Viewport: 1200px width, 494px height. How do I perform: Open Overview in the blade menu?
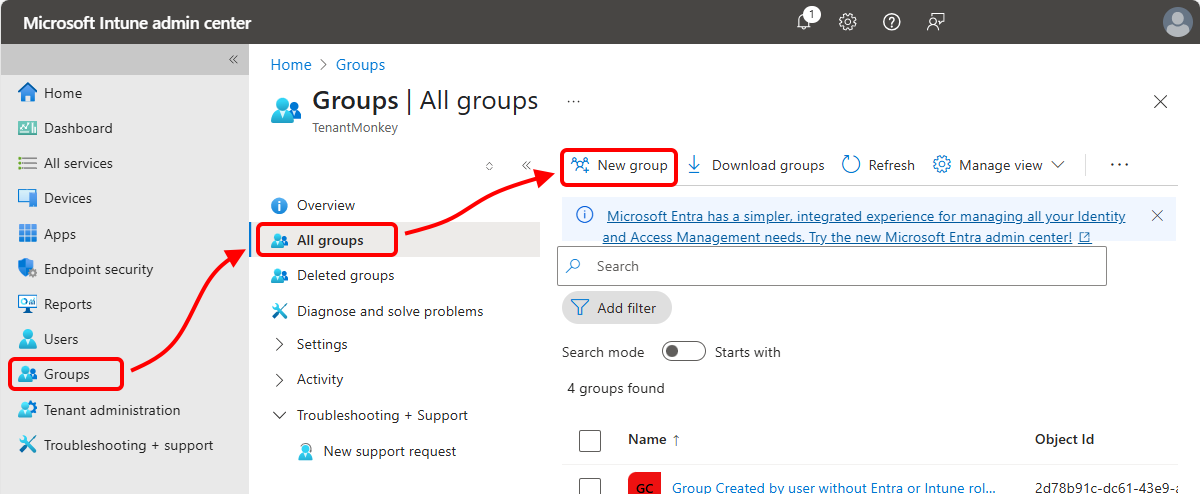coord(313,205)
